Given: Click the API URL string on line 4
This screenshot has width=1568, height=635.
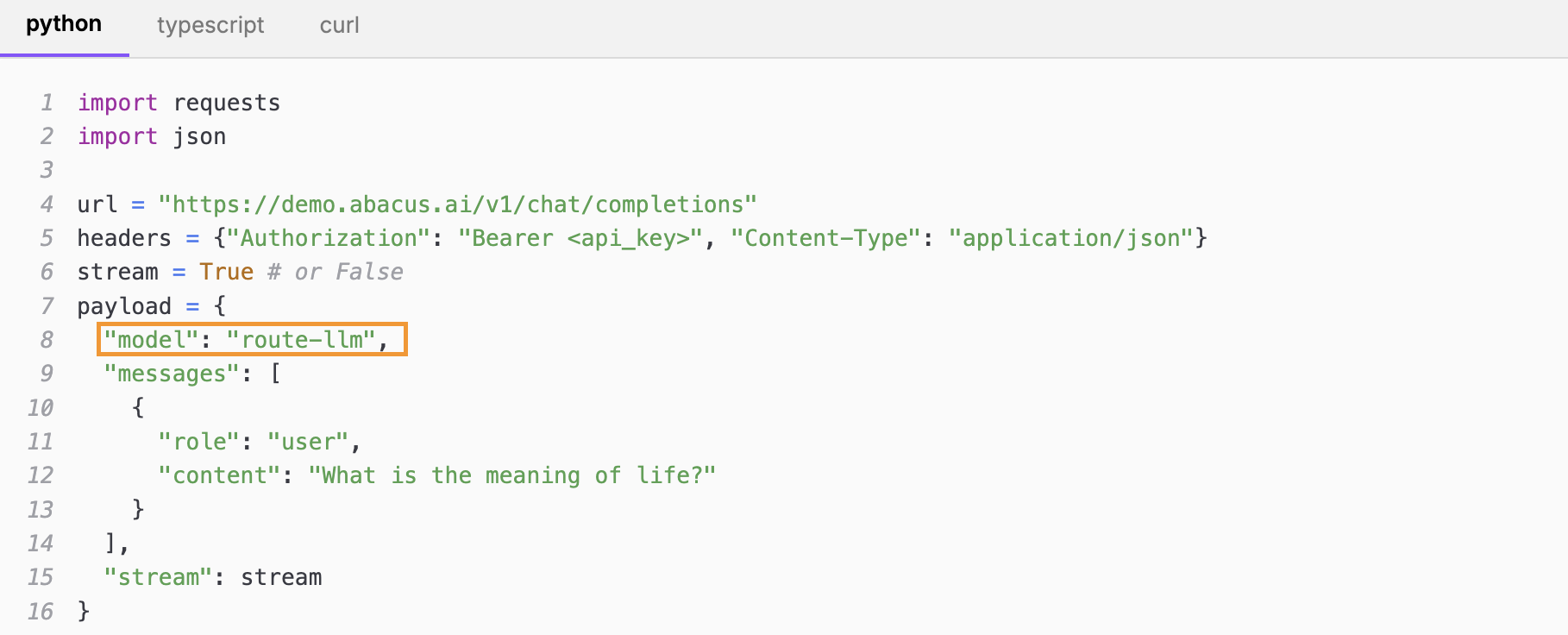Looking at the screenshot, I should tap(457, 204).
